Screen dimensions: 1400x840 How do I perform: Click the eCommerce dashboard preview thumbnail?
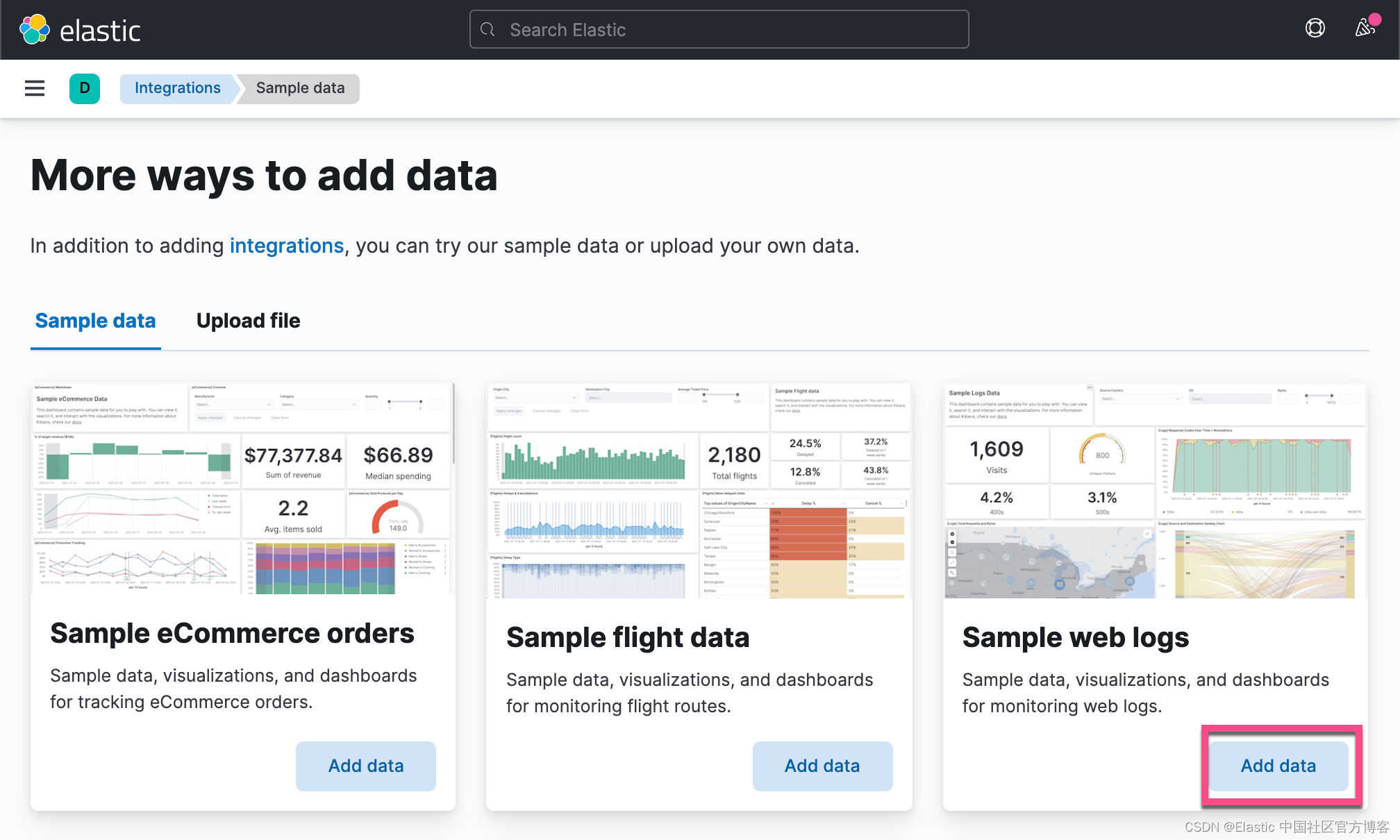(242, 489)
